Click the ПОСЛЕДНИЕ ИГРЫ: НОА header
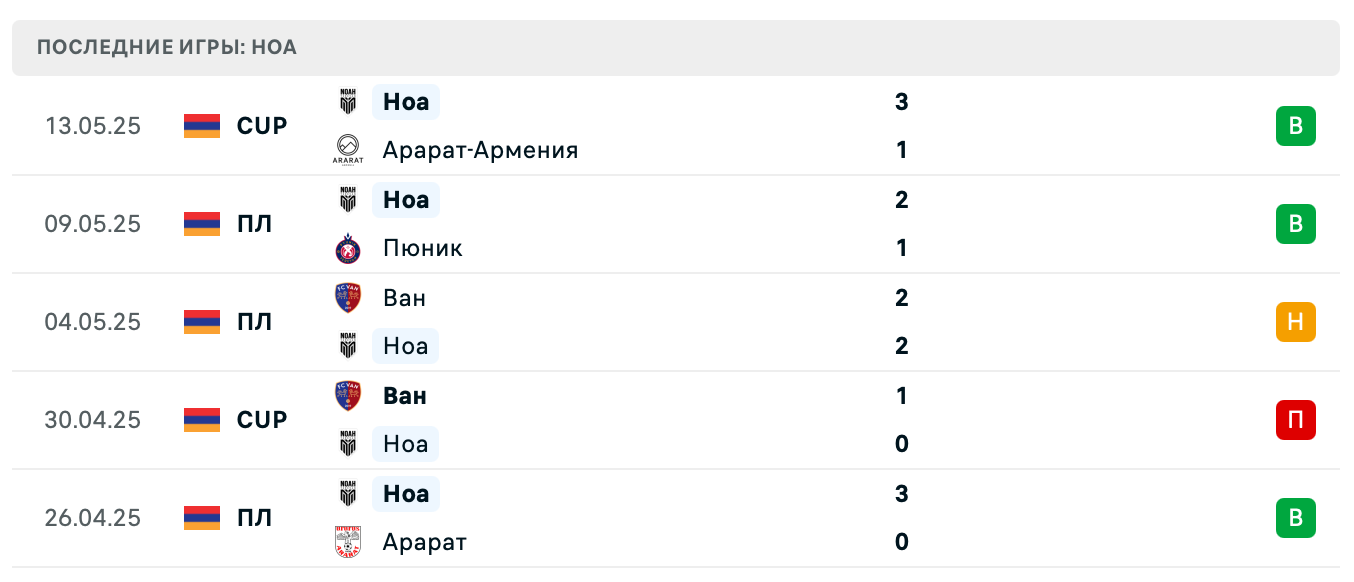Viewport: 1354px width, 582px height. (x=166, y=46)
